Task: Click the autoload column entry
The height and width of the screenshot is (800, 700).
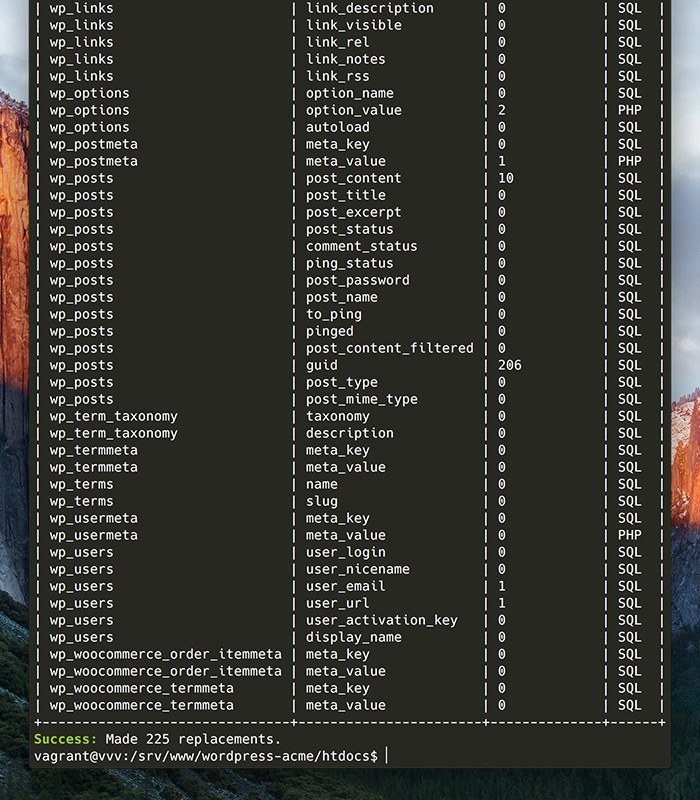Action: 337,127
